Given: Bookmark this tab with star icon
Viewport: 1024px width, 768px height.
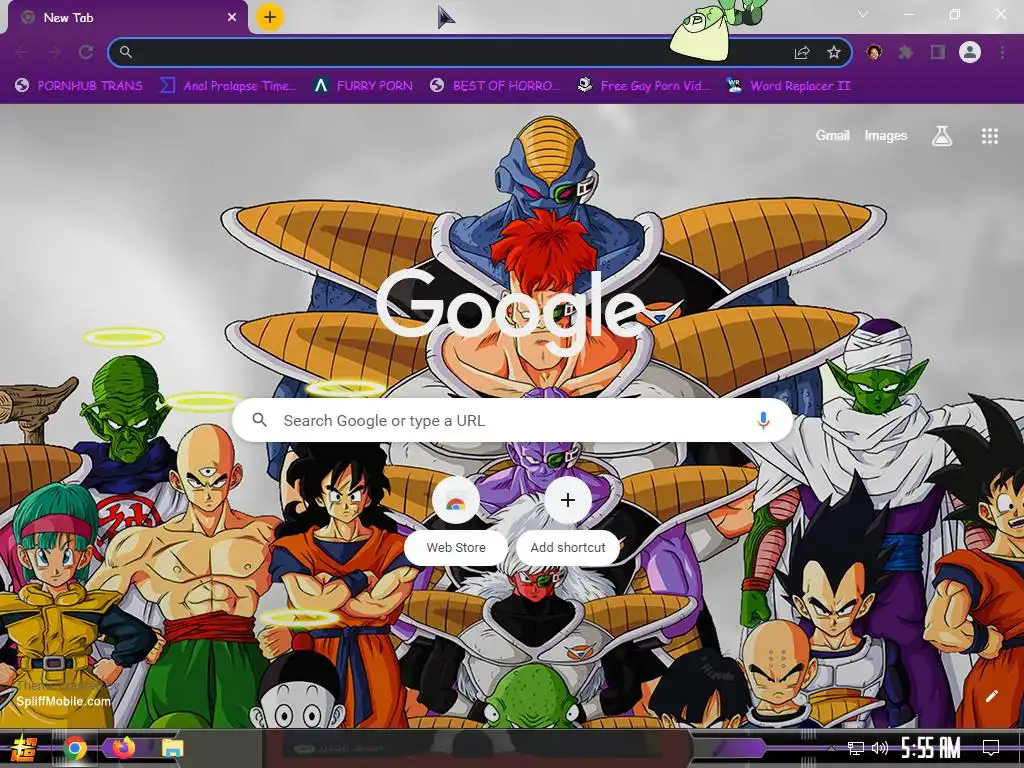Looking at the screenshot, I should point(833,52).
